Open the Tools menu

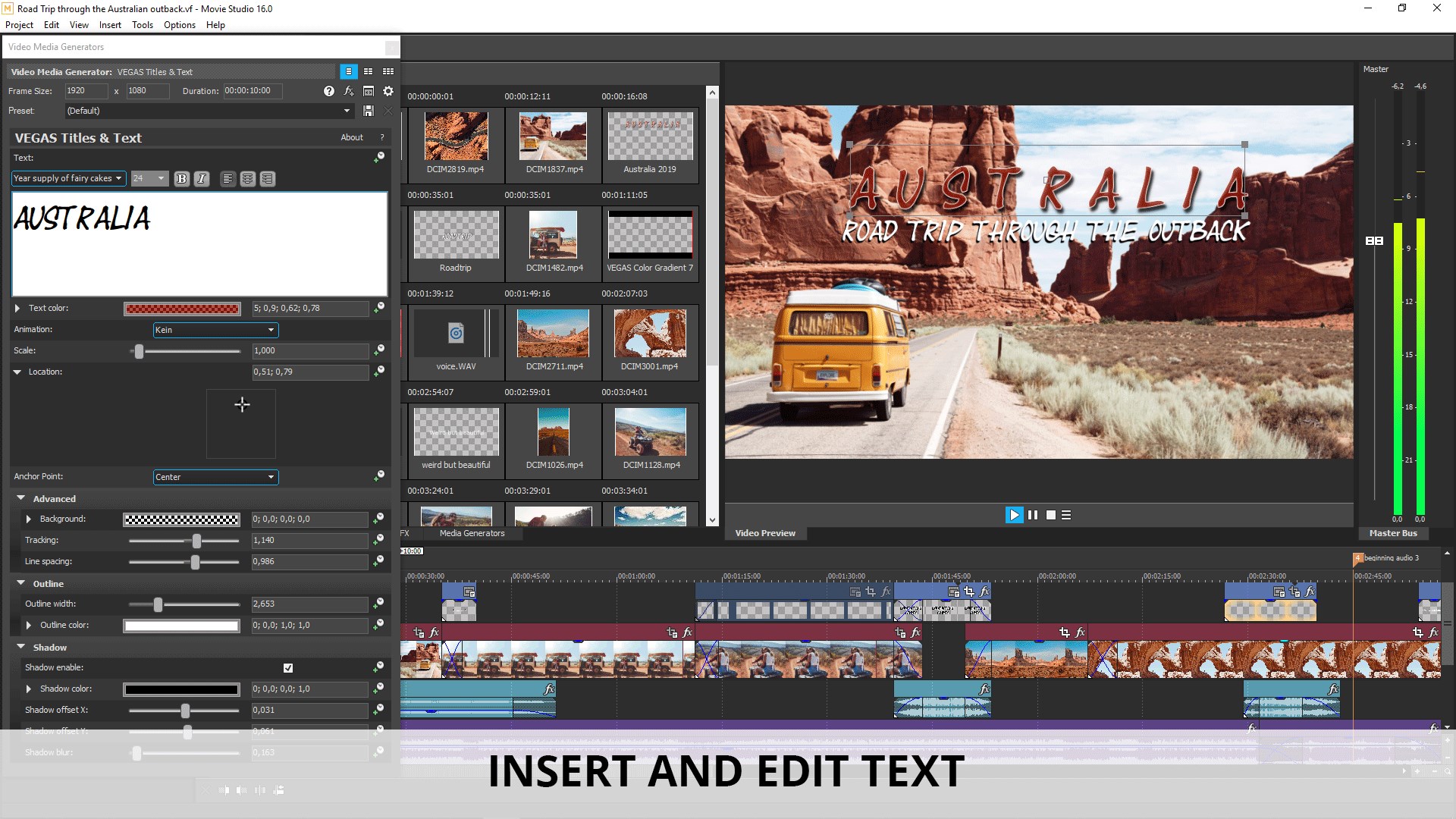point(142,25)
